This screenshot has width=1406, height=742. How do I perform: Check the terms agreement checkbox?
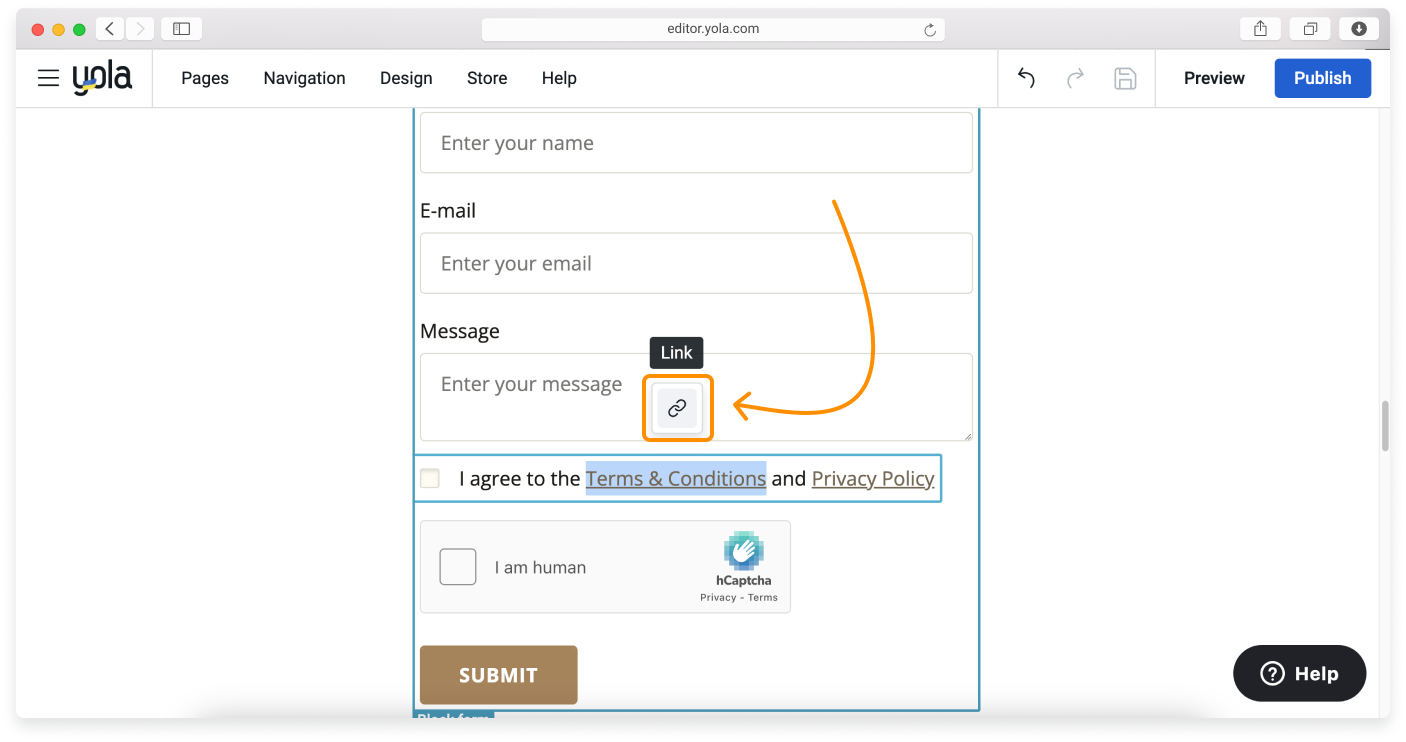click(x=430, y=478)
